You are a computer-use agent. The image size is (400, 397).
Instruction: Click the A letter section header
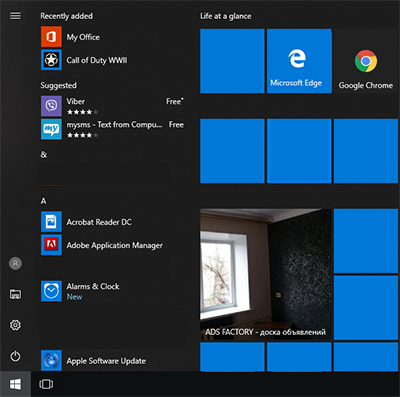point(44,201)
